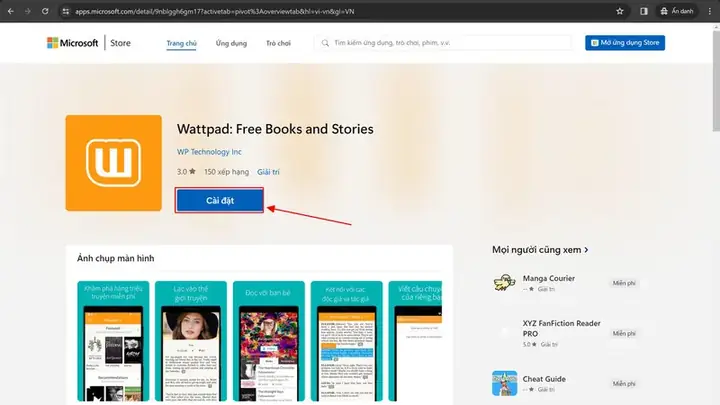
Task: Open Chrome three-dot menu
Action: point(709,11)
